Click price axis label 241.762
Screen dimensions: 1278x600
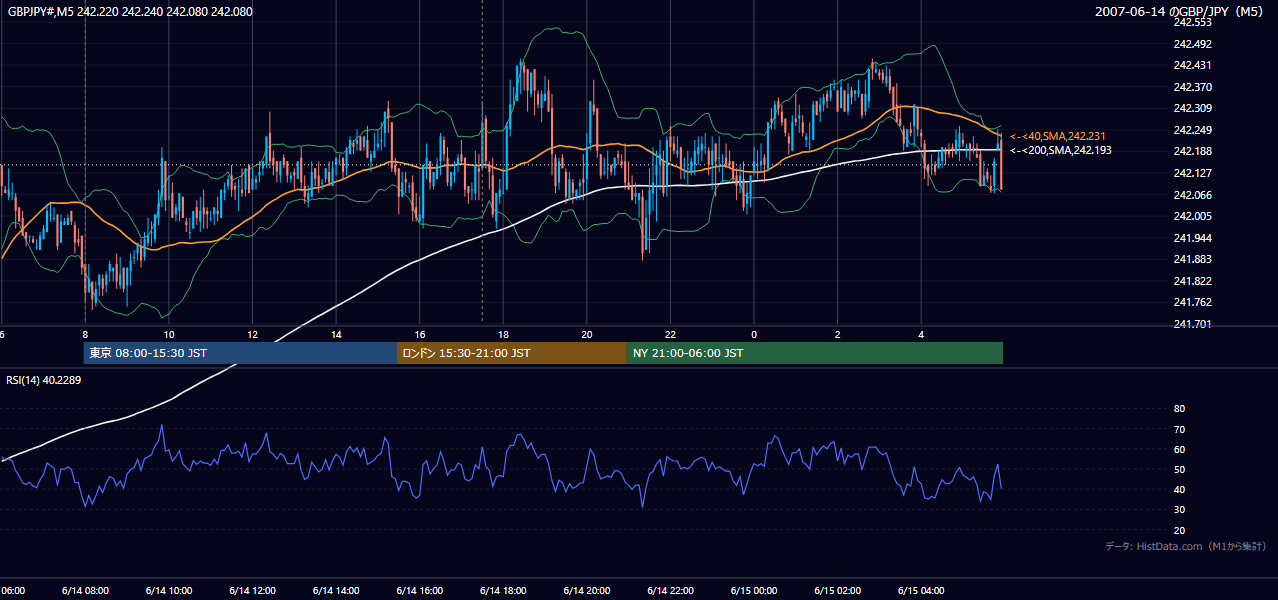tap(1192, 302)
